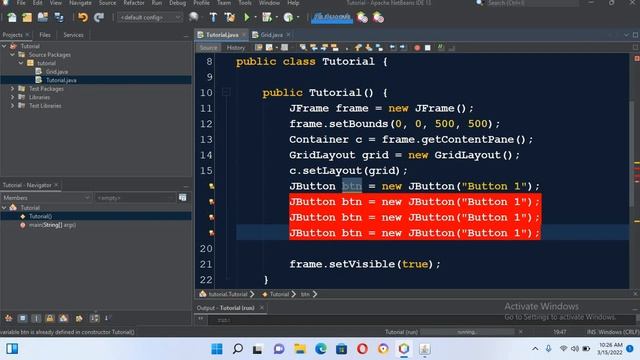
Task: Click the running progress bar in status bar
Action: pos(467,332)
